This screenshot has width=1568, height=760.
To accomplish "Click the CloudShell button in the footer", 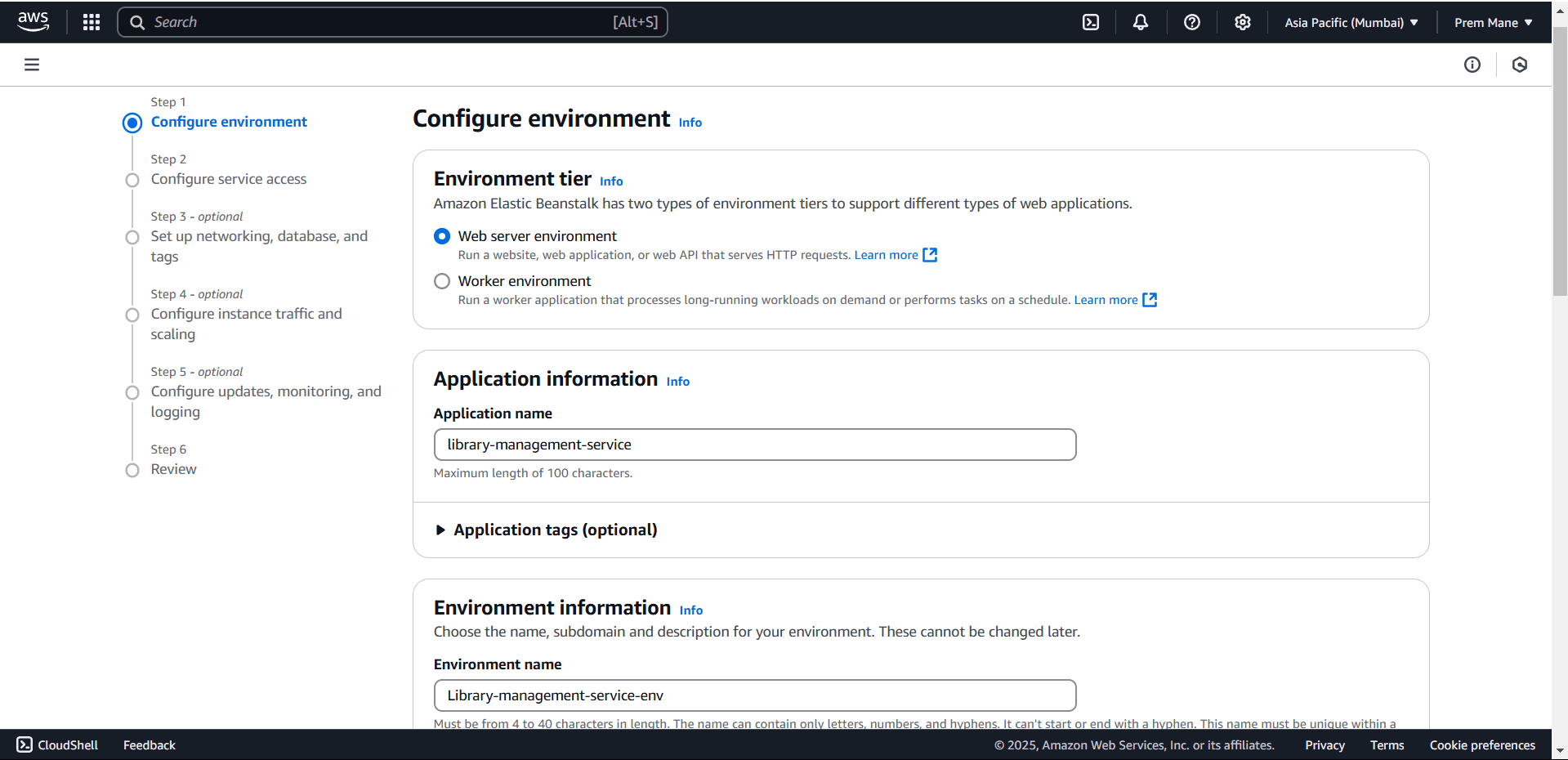I will click(x=57, y=744).
